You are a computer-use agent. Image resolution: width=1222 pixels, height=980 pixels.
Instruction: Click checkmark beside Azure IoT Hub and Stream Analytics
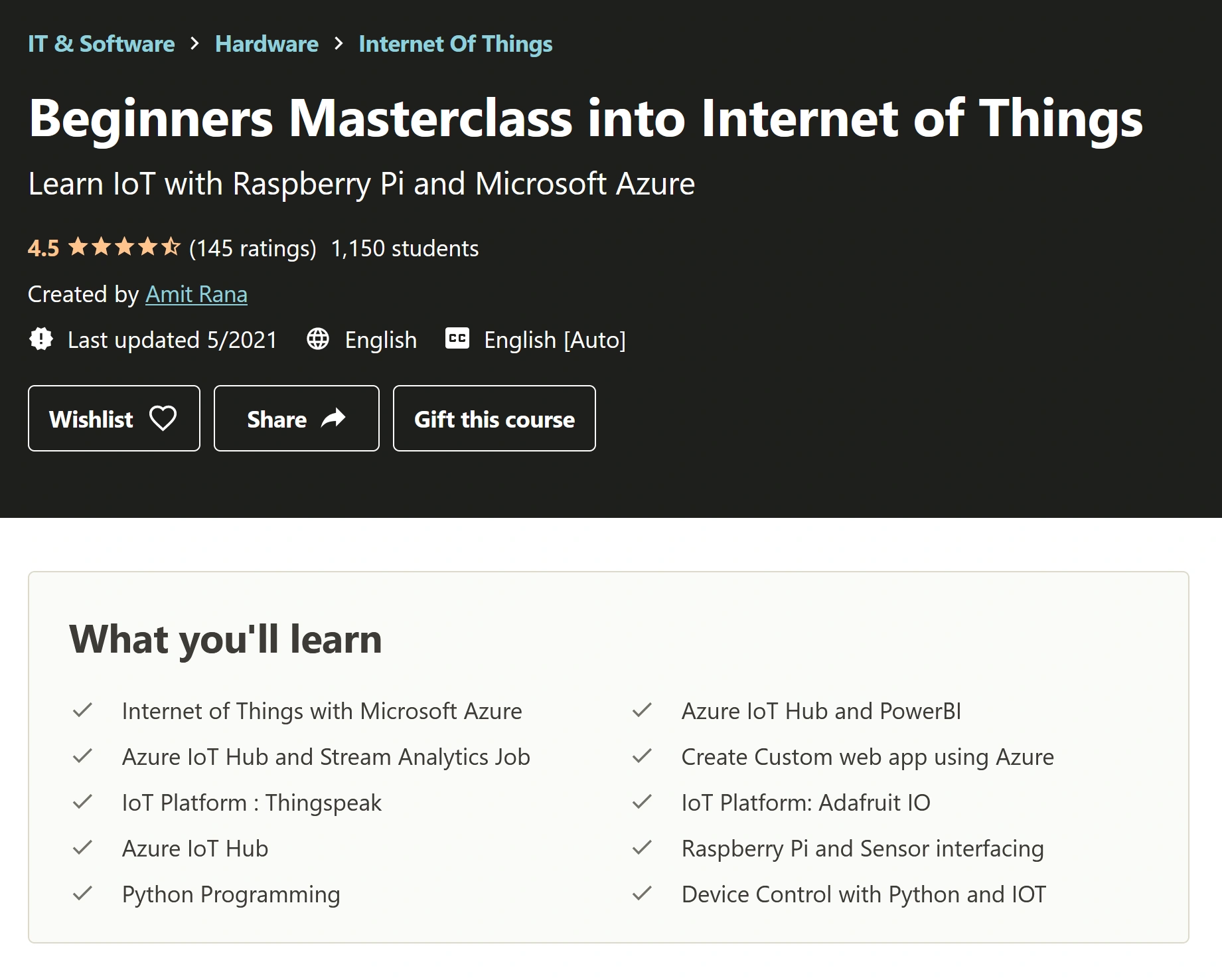click(x=82, y=756)
